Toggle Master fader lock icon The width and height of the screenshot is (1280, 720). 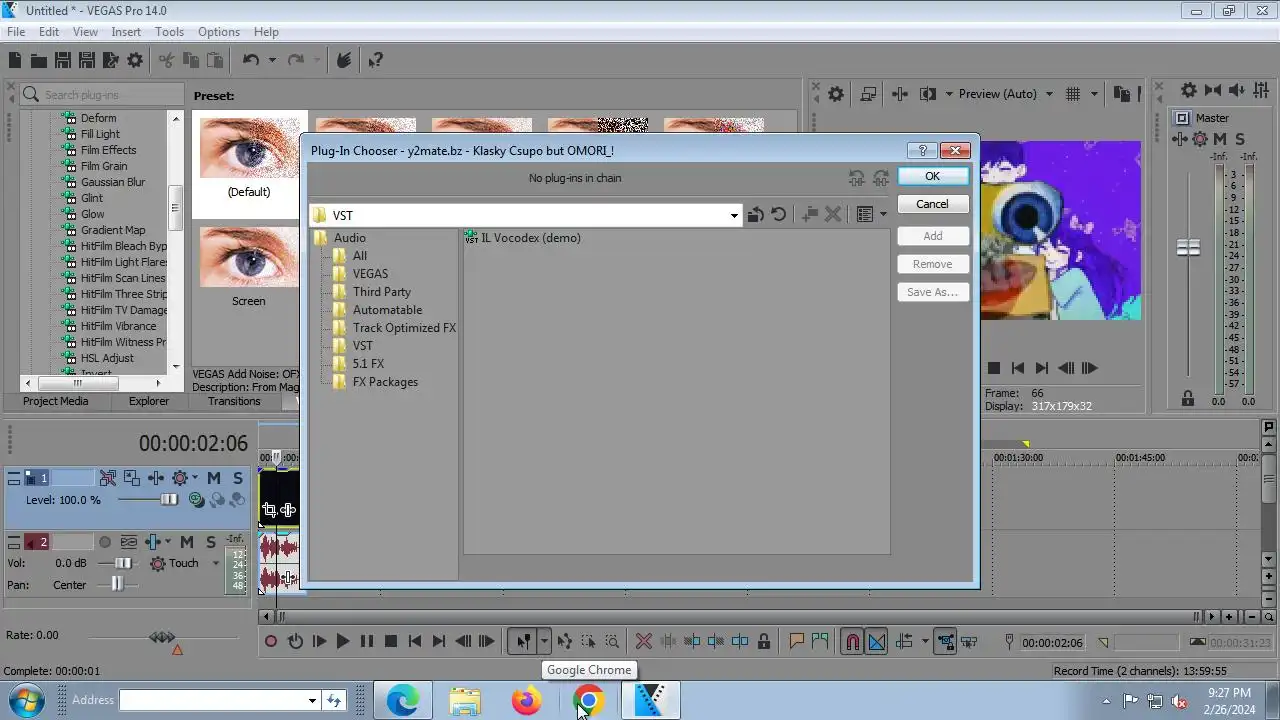point(1188,398)
